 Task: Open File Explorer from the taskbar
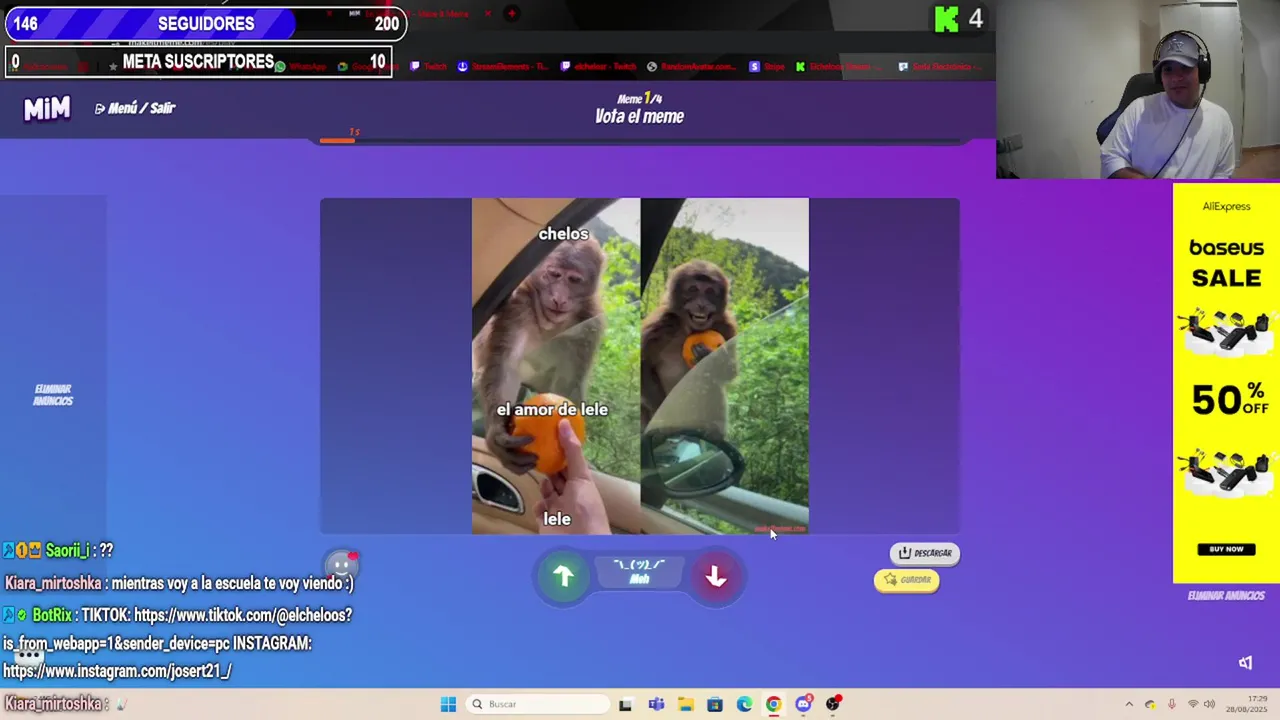coord(685,704)
